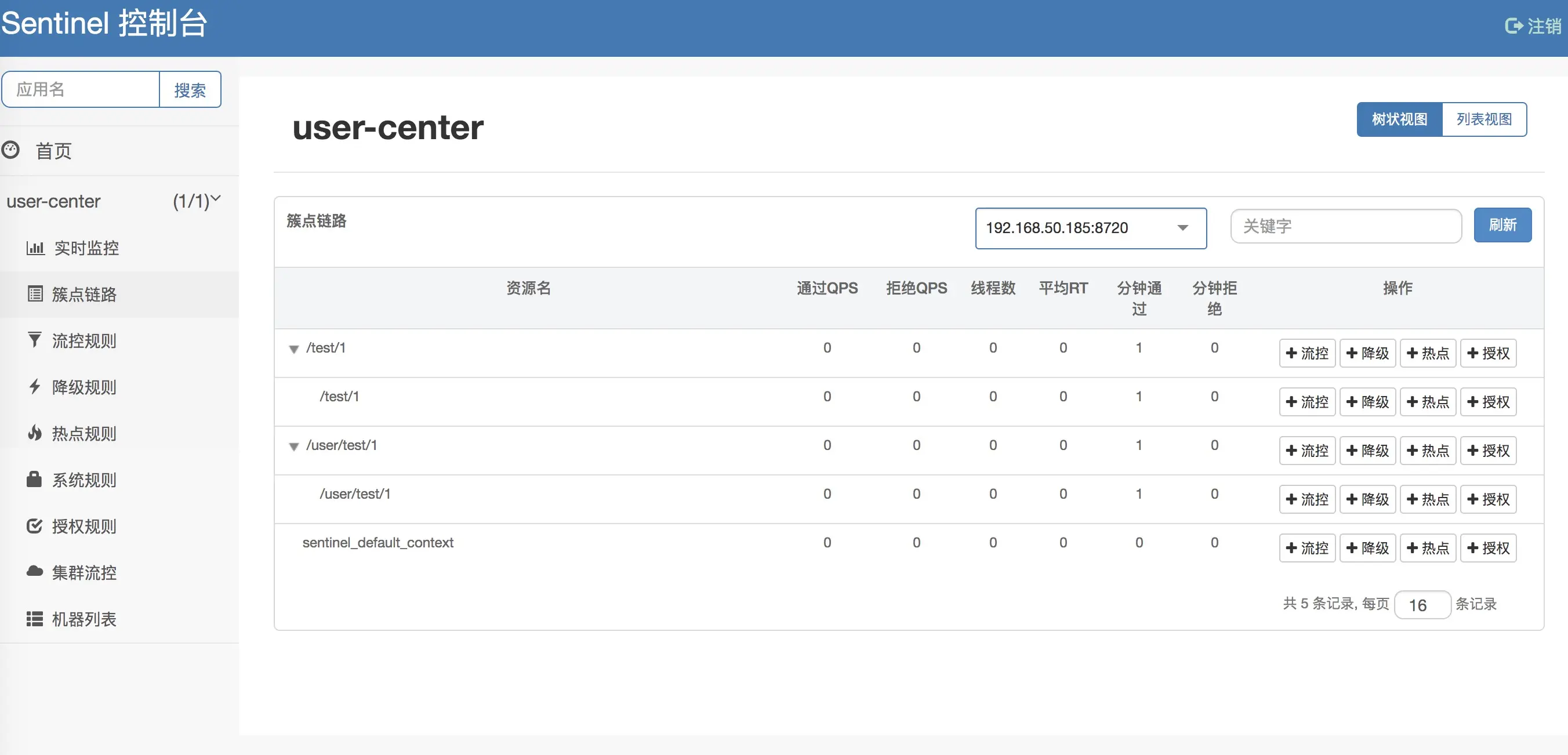Click the lock icon for 系统规则

click(x=34, y=479)
